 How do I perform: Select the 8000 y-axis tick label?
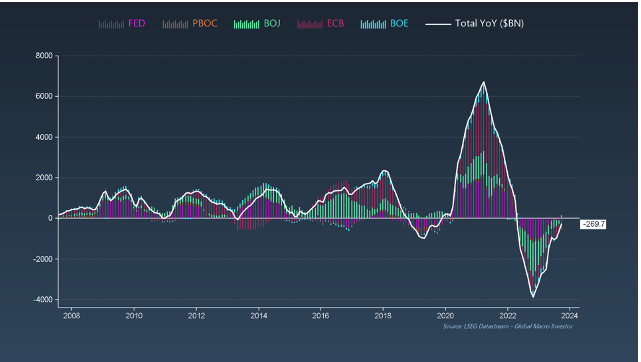44,56
